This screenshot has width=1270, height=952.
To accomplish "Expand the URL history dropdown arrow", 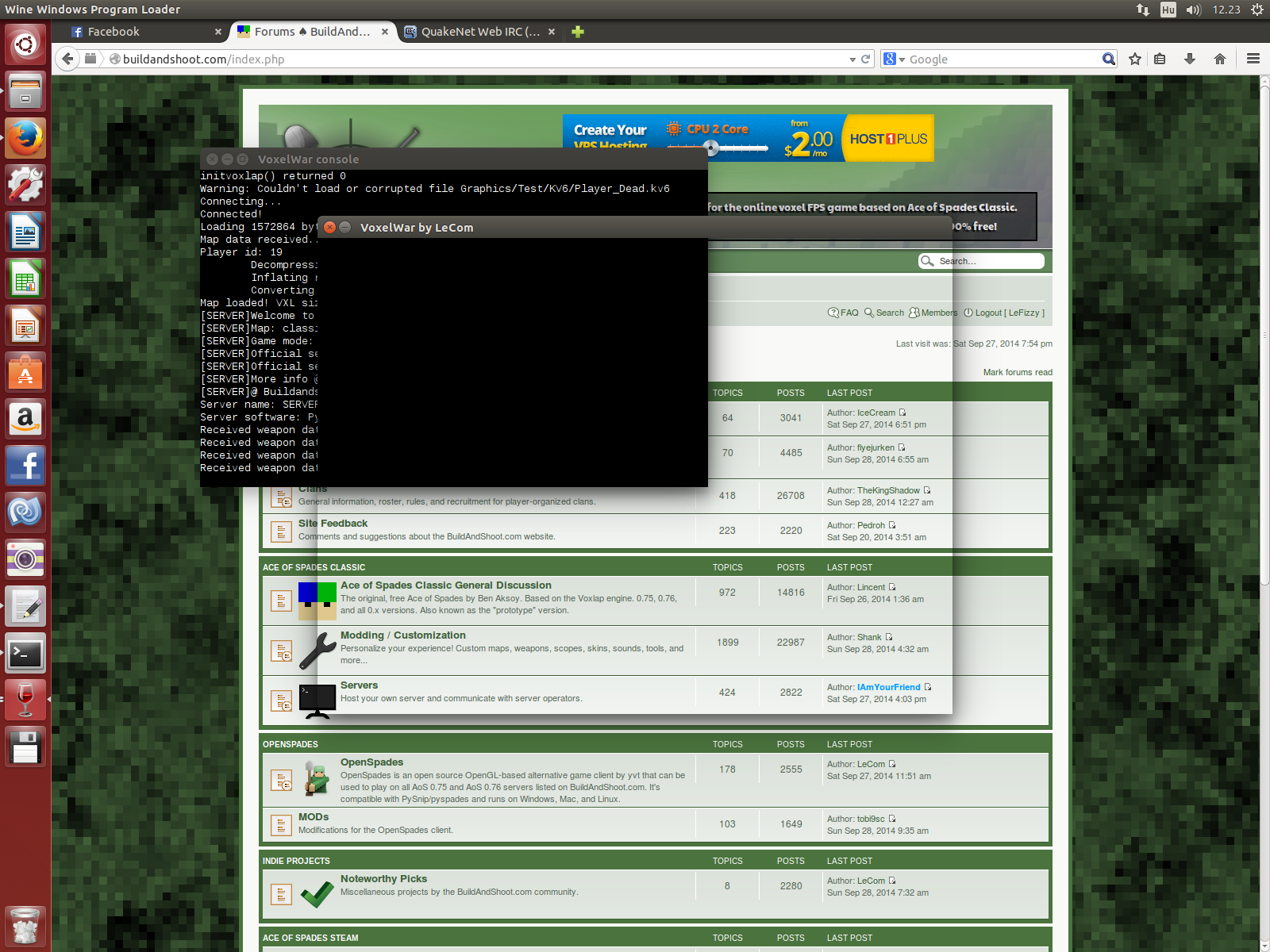I will click(x=852, y=59).
